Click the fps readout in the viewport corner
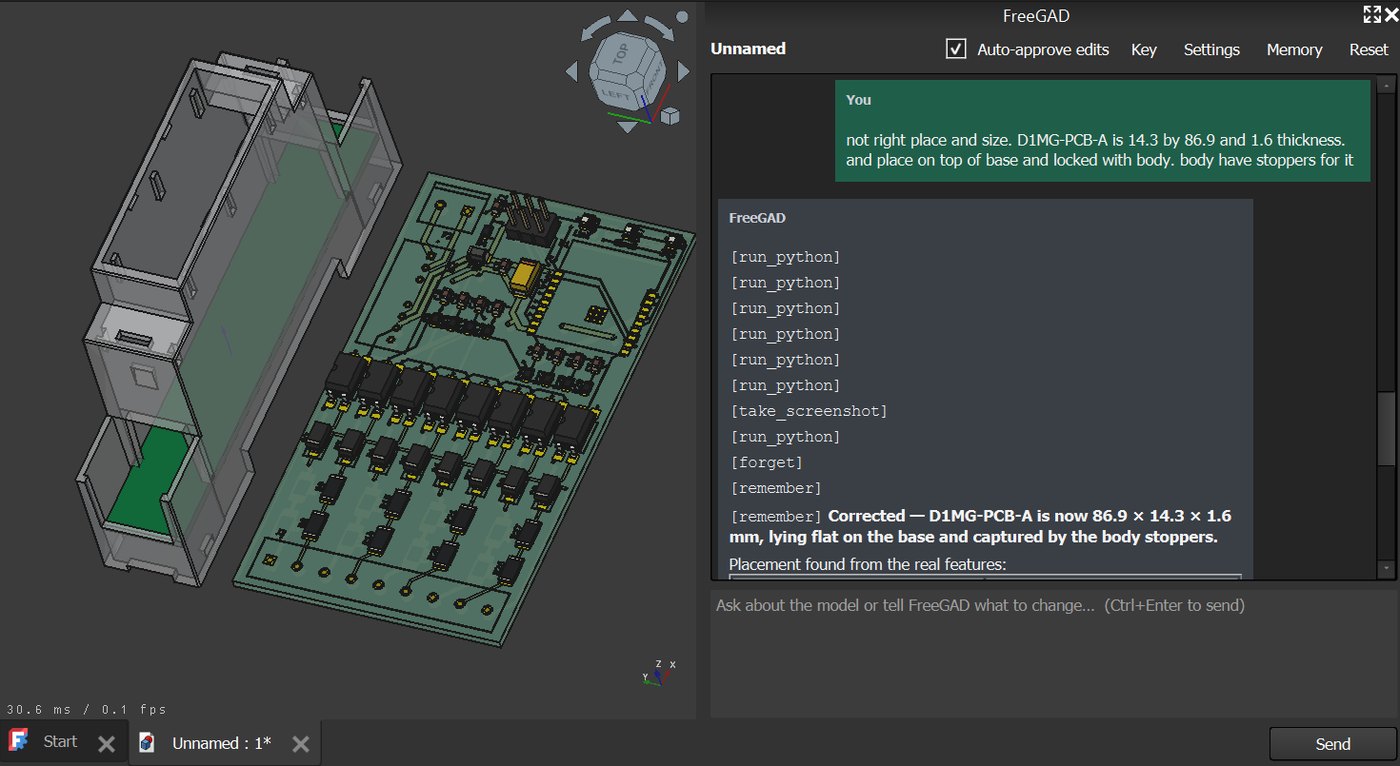This screenshot has width=1400, height=766. [86, 709]
